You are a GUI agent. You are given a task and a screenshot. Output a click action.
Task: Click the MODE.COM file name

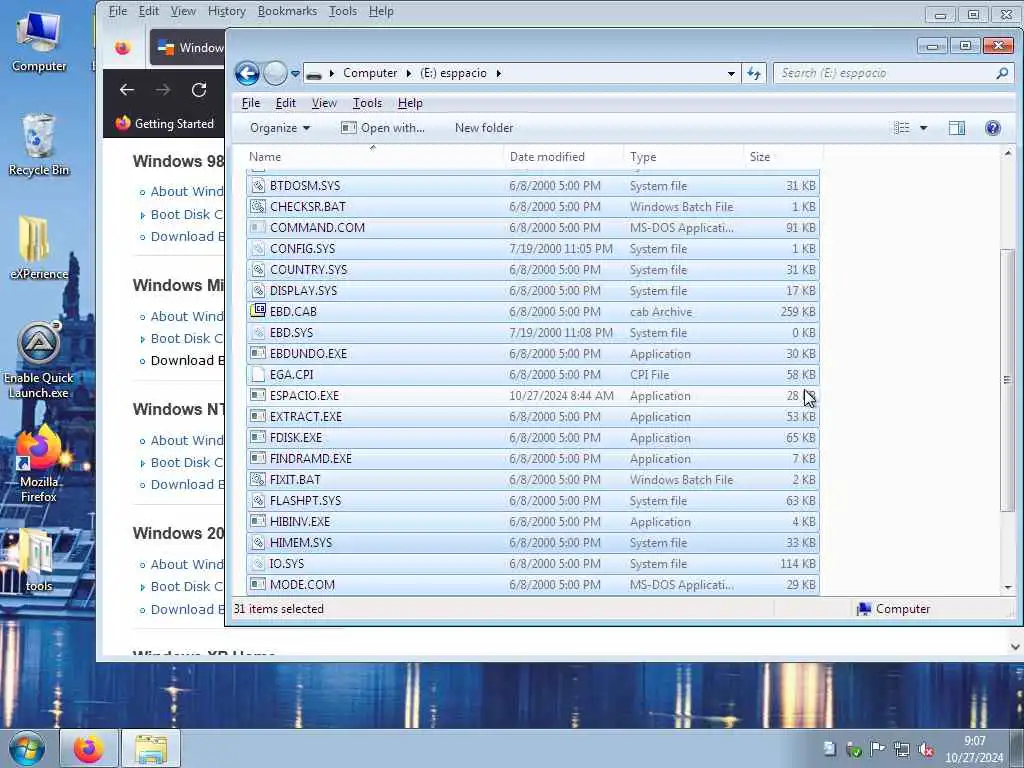(x=302, y=584)
